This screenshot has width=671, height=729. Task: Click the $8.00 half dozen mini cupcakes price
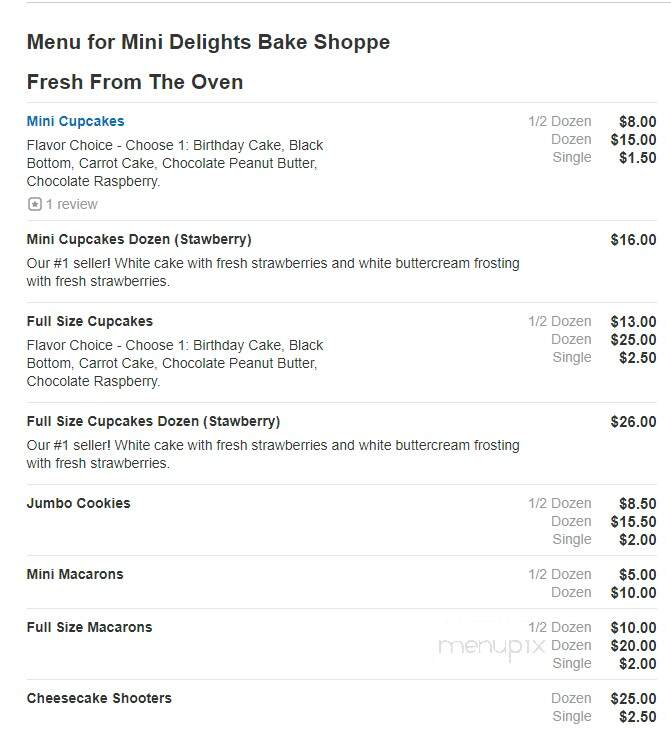coord(638,122)
